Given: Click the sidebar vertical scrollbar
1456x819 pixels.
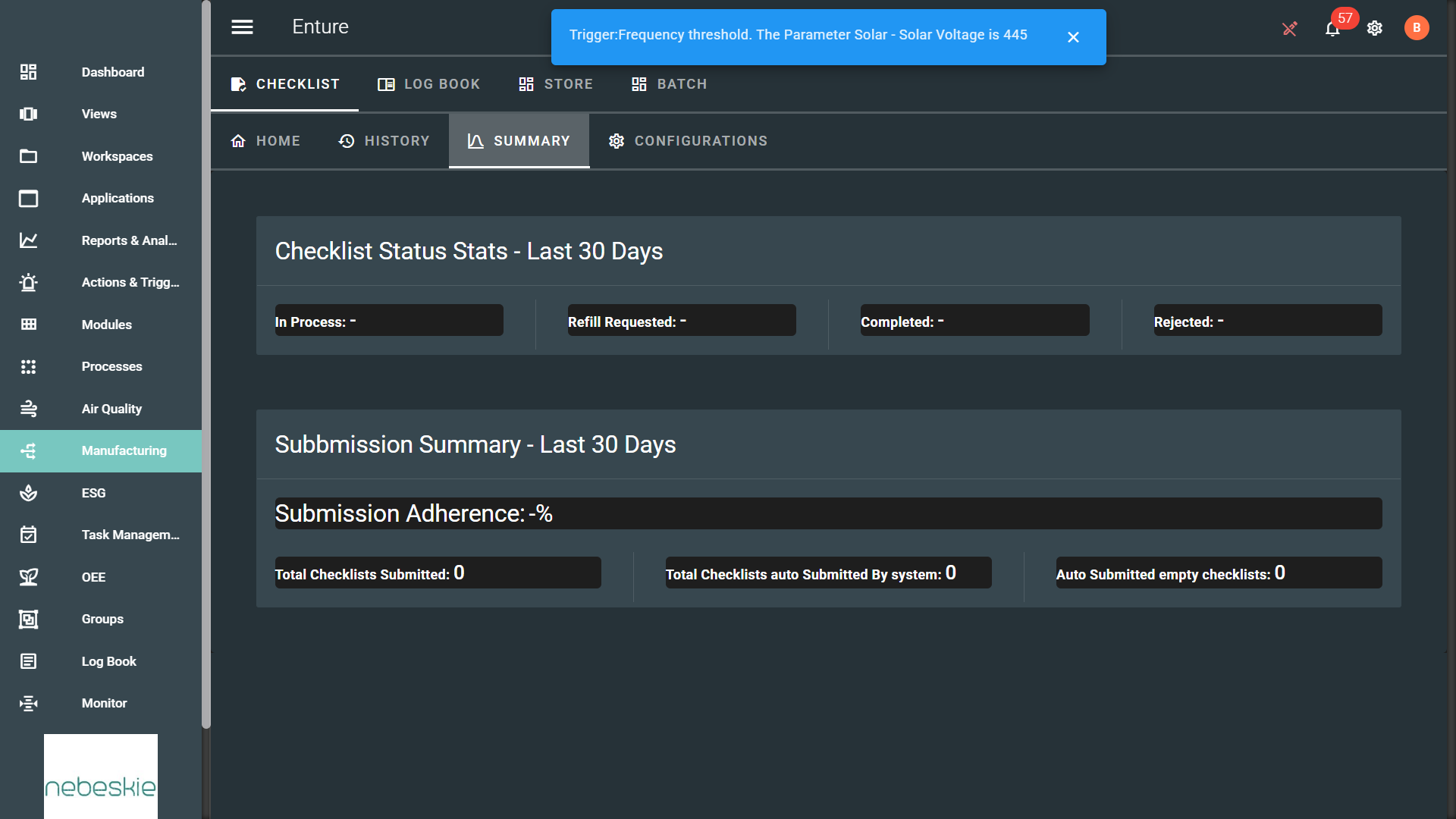Looking at the screenshot, I should tap(206, 364).
